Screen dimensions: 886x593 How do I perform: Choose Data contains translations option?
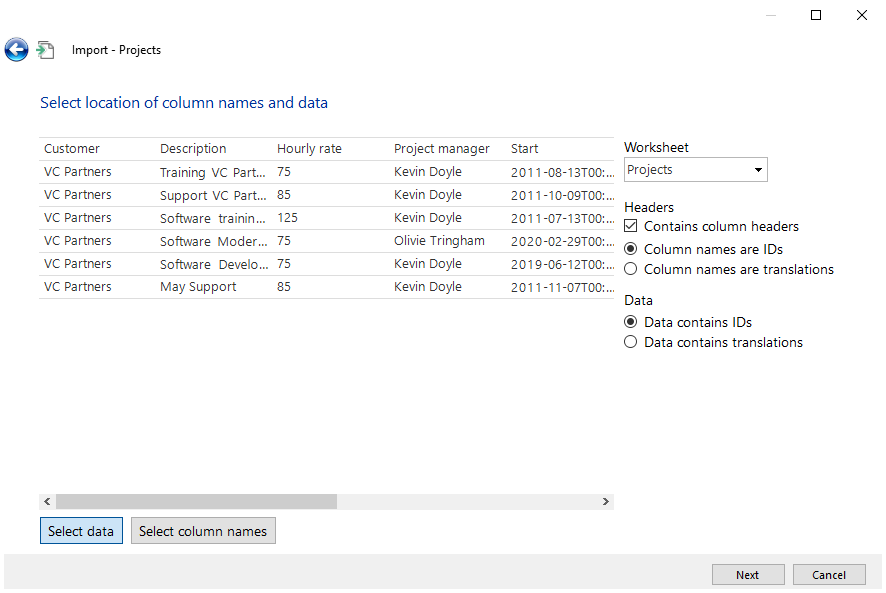coord(631,342)
